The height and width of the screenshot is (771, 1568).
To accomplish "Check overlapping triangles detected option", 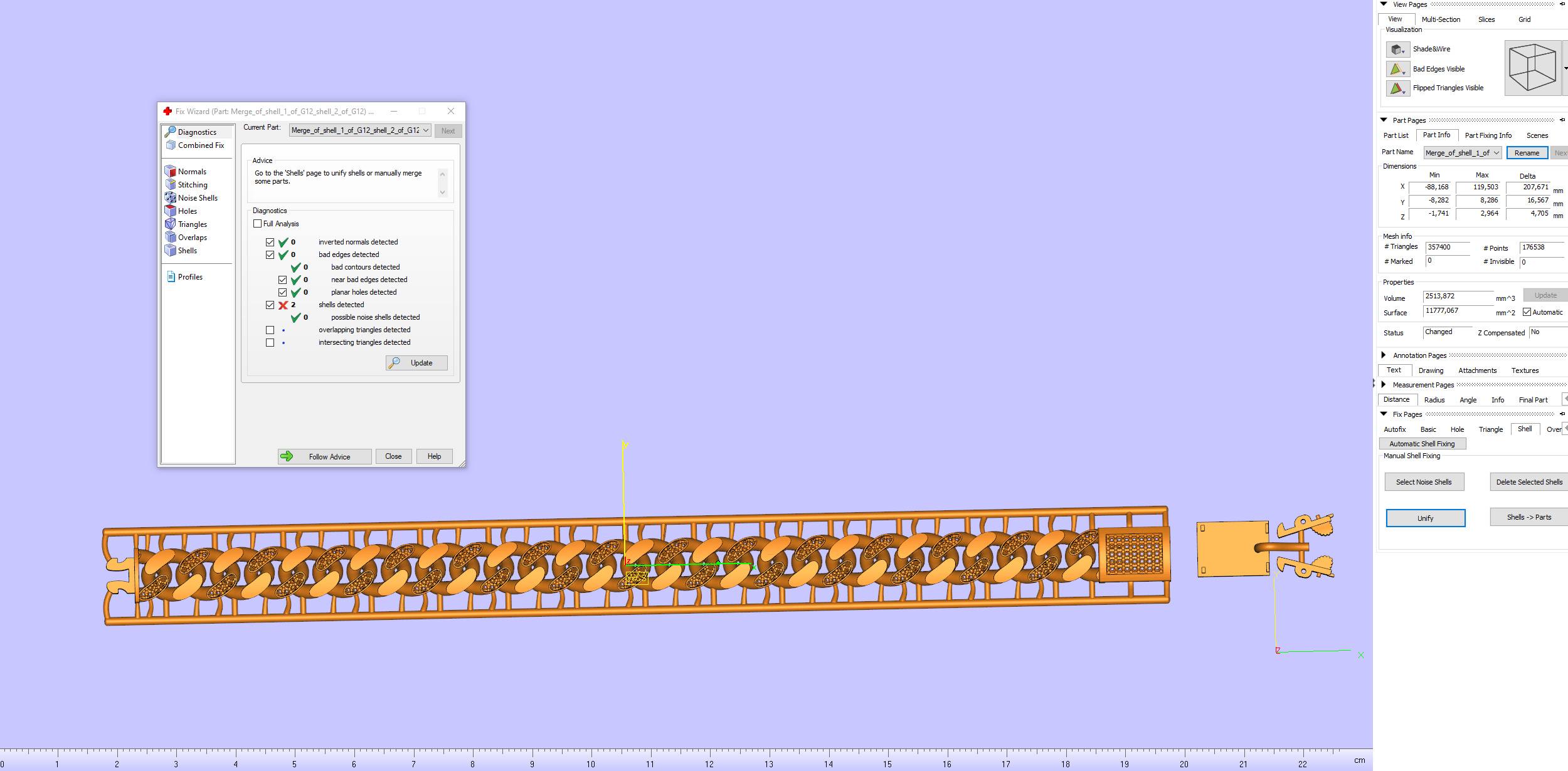I will point(270,330).
